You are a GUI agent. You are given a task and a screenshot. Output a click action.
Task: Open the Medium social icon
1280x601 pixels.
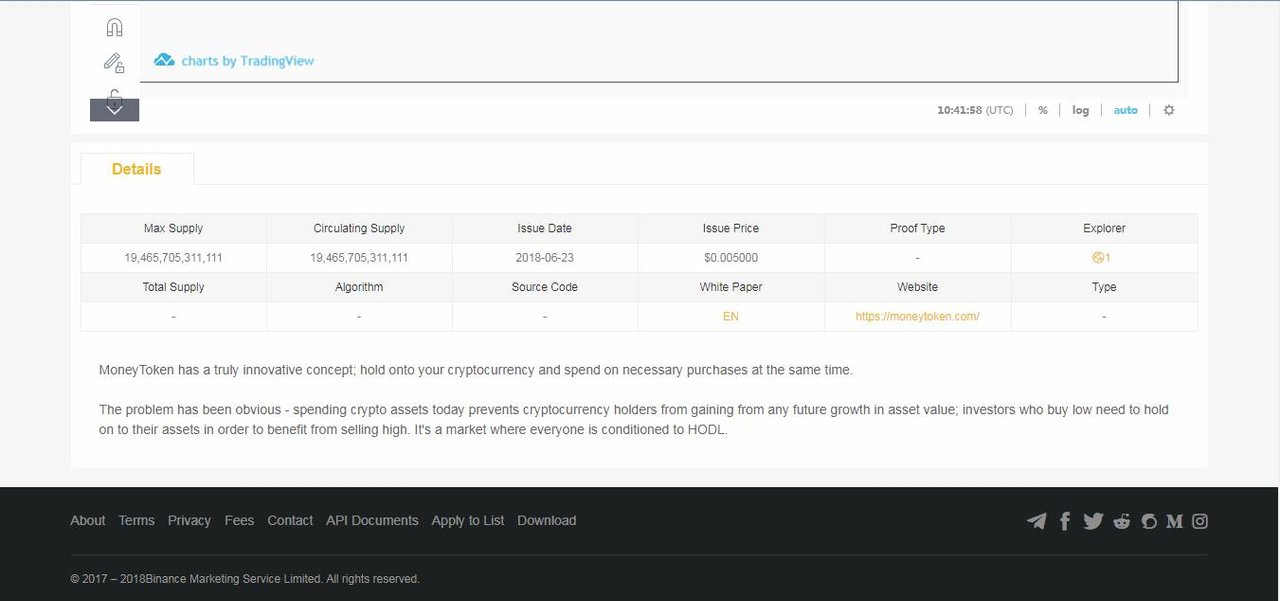[1175, 521]
